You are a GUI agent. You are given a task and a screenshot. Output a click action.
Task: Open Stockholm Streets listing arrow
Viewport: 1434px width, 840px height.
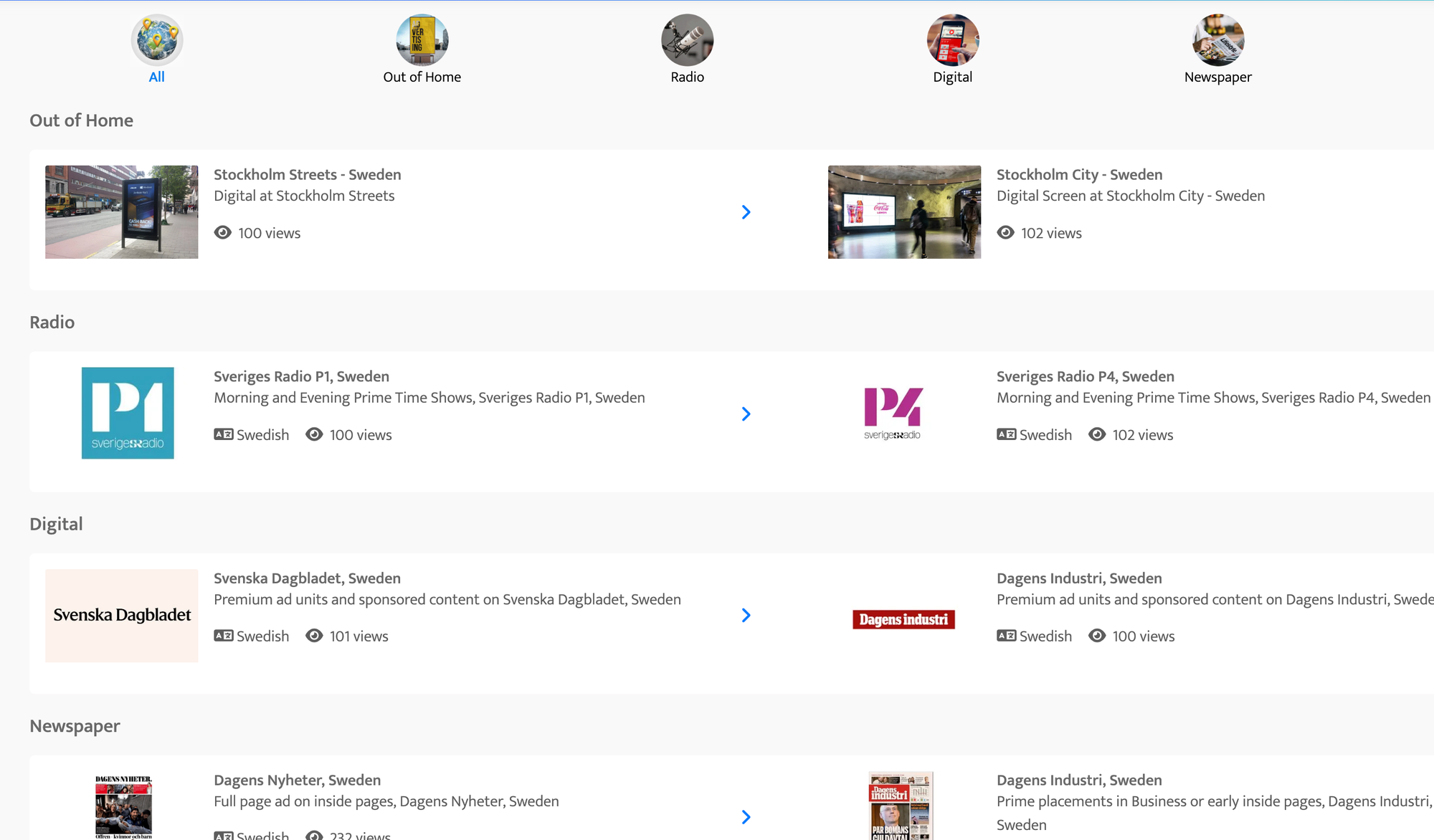(746, 212)
